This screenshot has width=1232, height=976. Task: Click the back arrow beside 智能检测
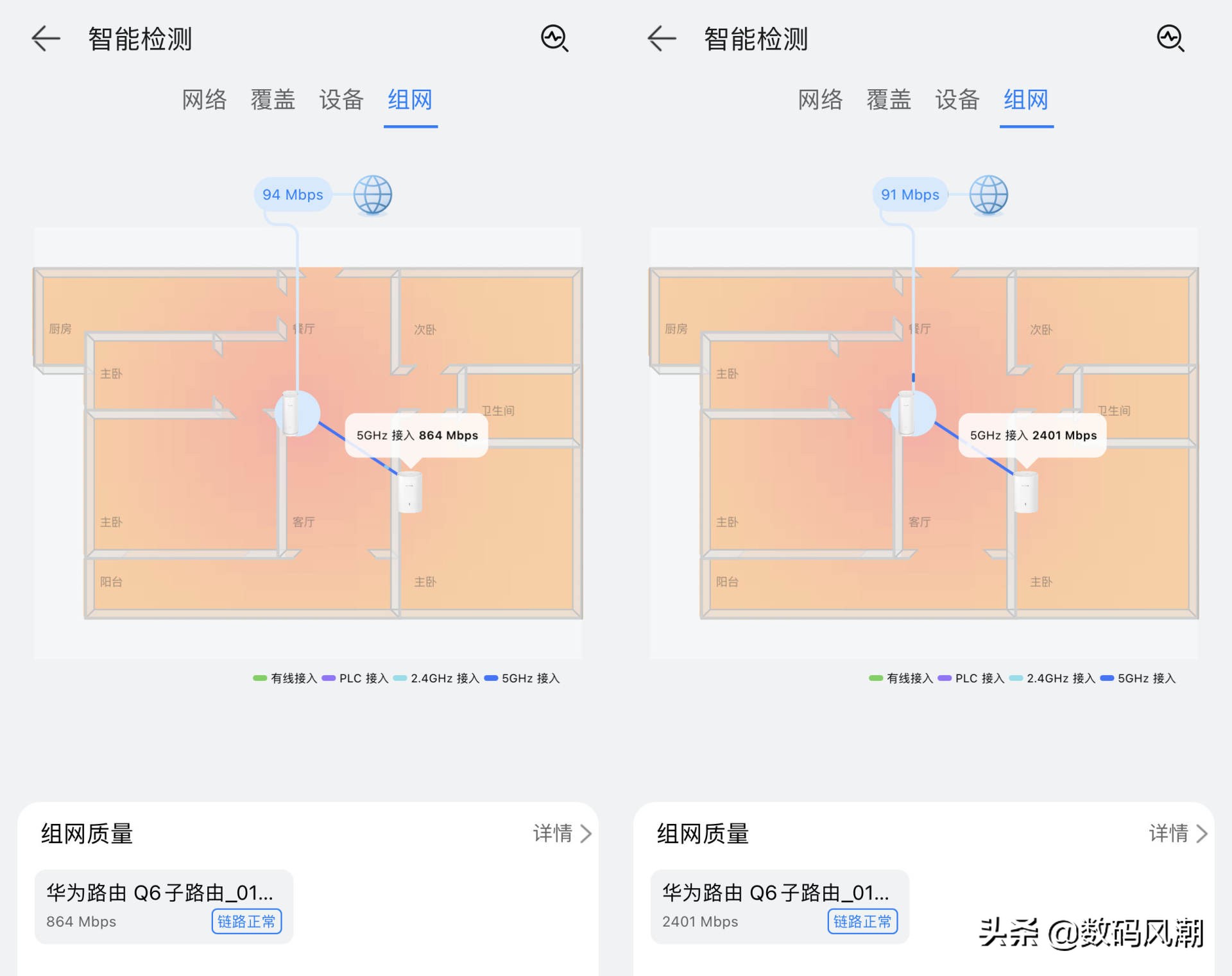[x=45, y=39]
